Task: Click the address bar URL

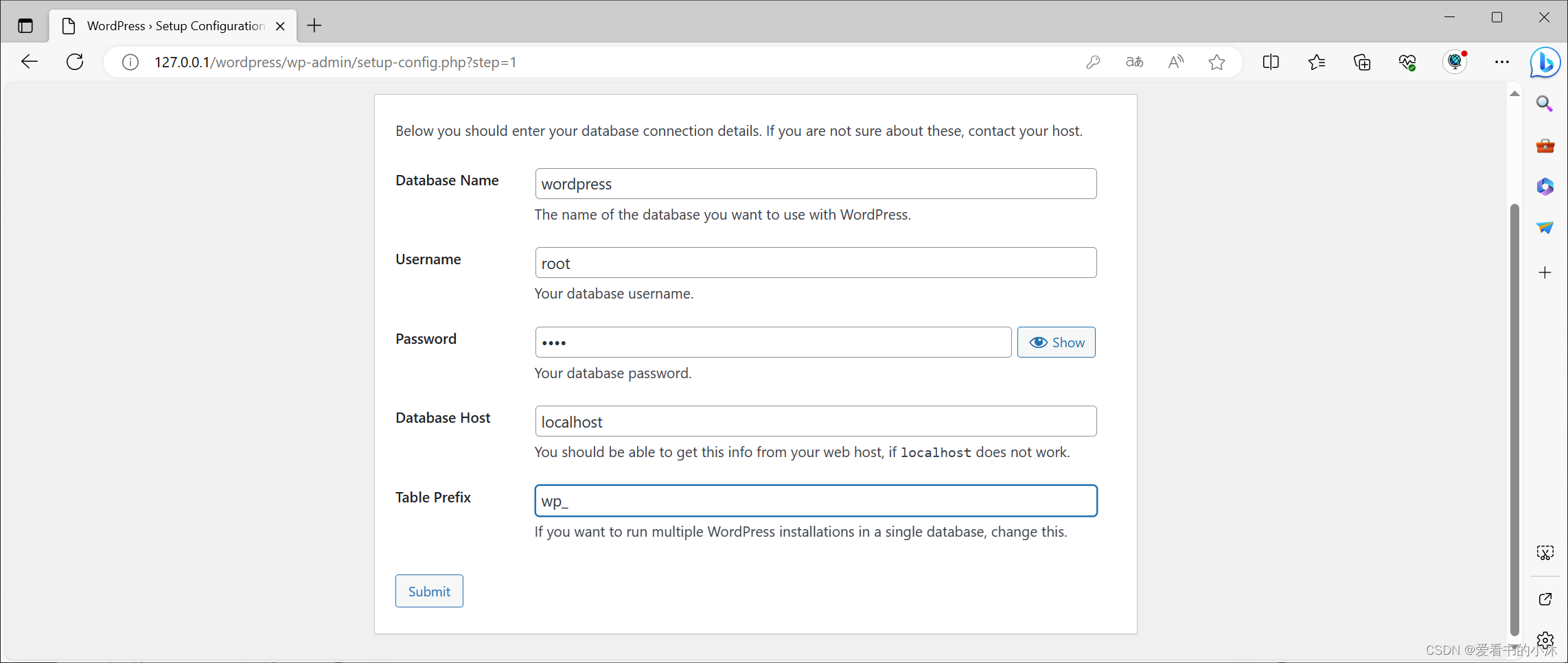Action: point(336,62)
